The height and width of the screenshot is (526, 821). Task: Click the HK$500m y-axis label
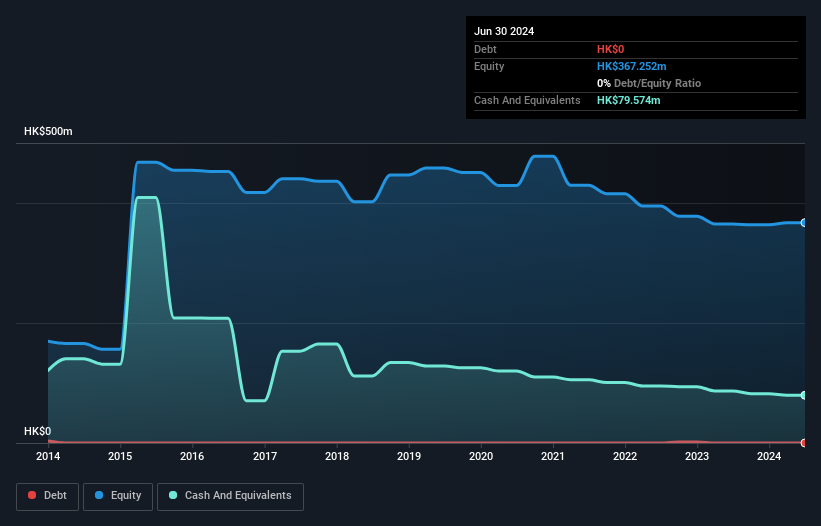tap(48, 131)
